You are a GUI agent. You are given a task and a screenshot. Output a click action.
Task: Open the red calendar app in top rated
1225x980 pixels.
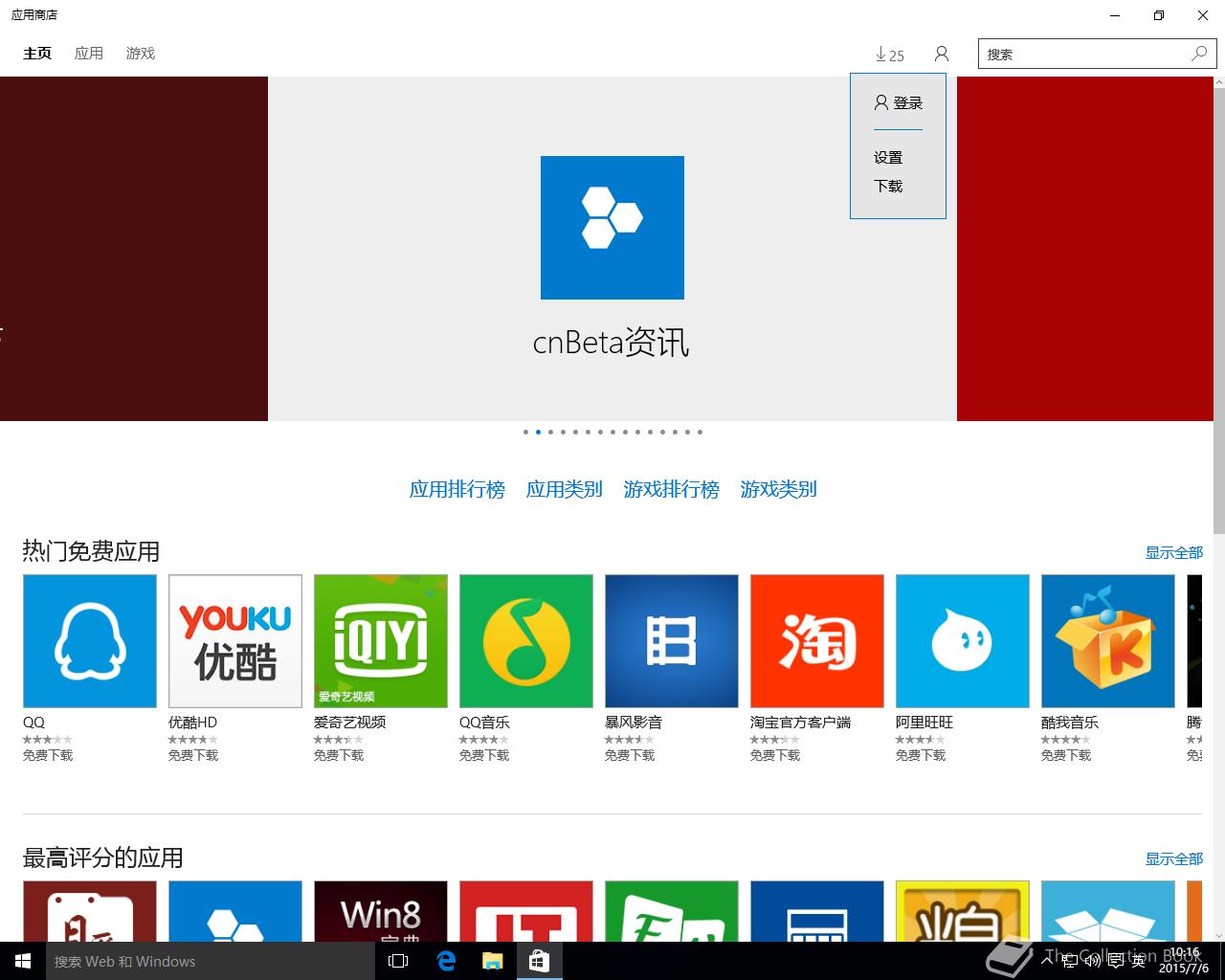(90, 911)
